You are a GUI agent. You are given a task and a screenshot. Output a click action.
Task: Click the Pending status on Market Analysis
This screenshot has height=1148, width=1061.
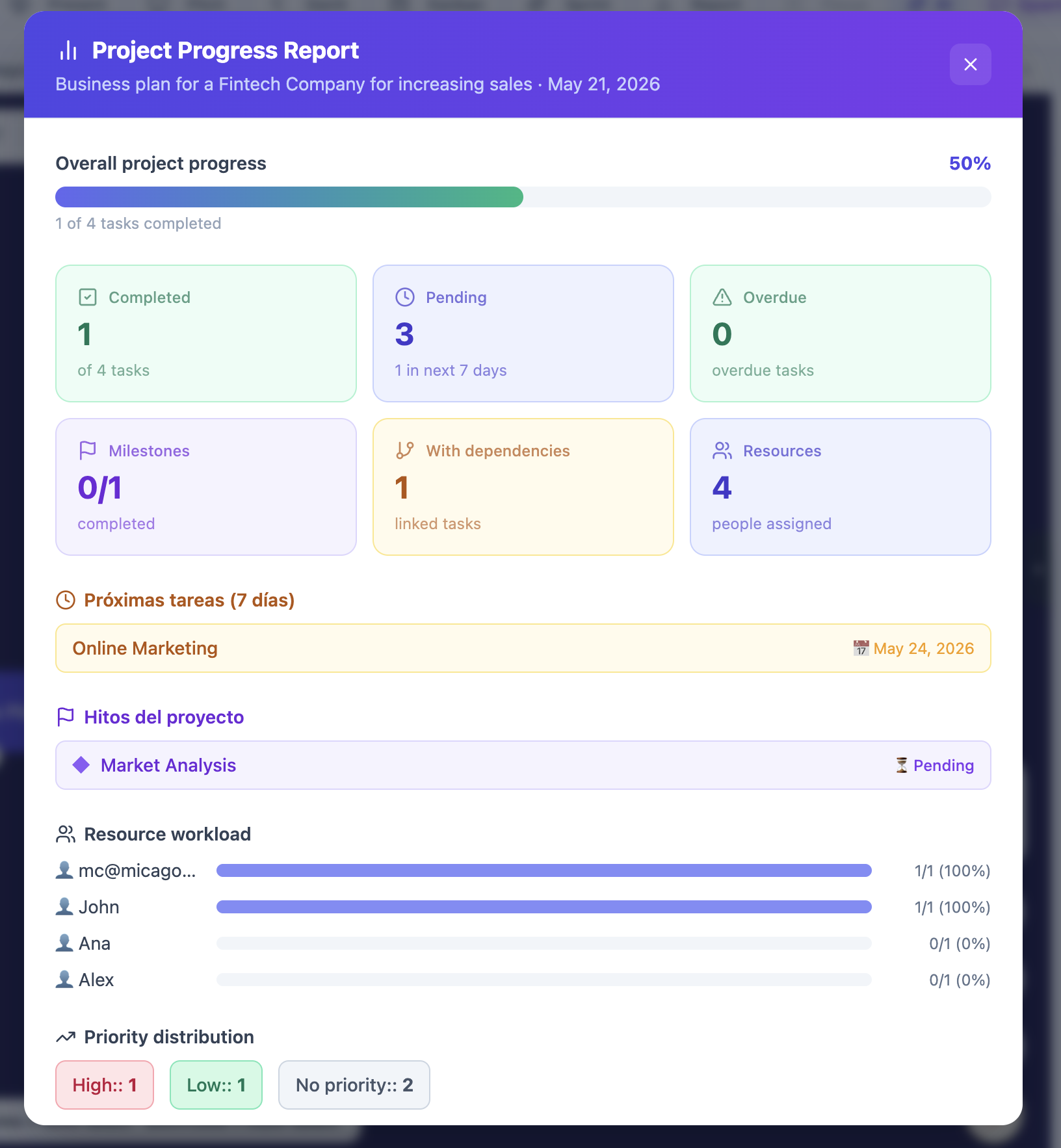(943, 765)
